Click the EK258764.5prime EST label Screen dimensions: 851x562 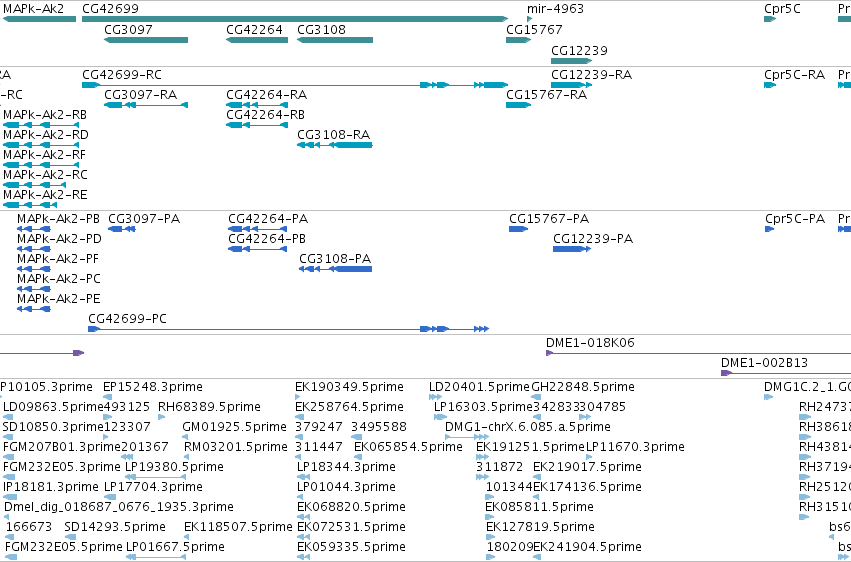coord(350,407)
